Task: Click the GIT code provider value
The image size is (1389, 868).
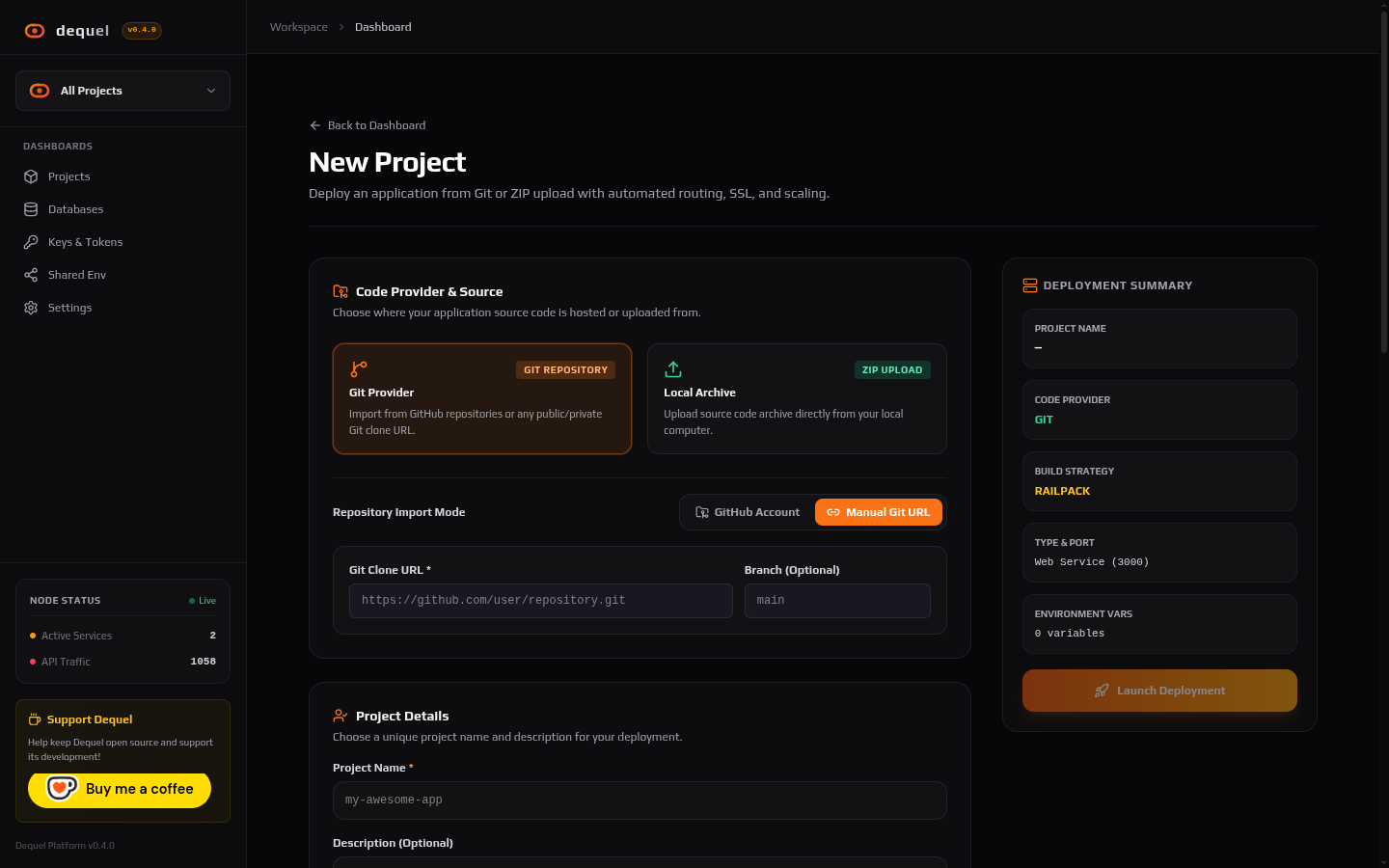Action: click(1044, 420)
